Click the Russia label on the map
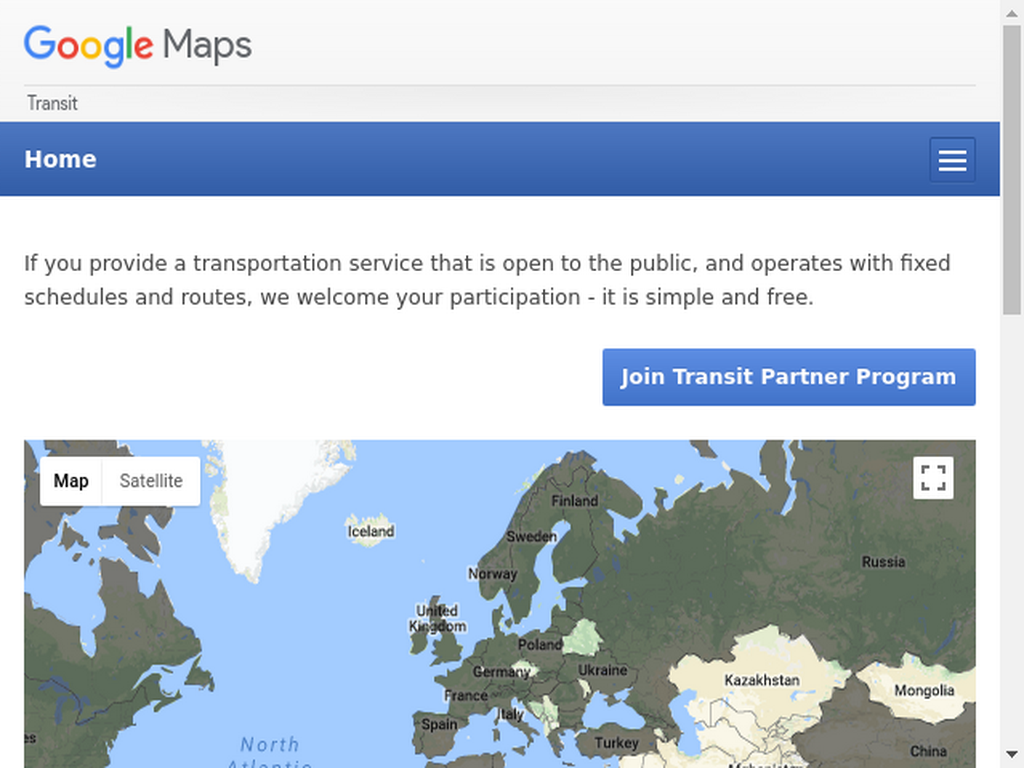Viewport: 1024px width, 768px height. click(x=884, y=562)
